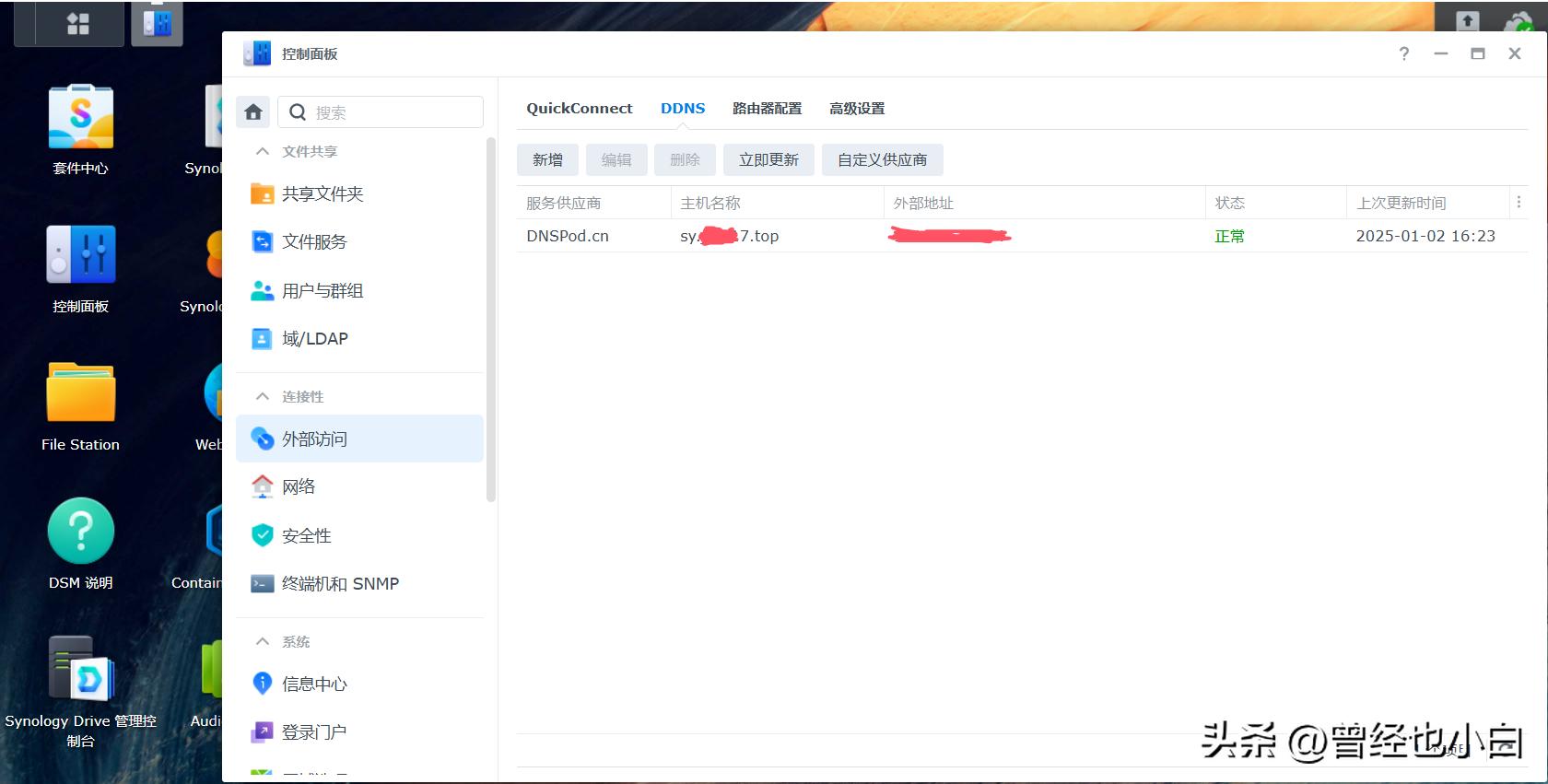
Task: Collapse the File Sharing sidebar group
Action: pos(263,152)
